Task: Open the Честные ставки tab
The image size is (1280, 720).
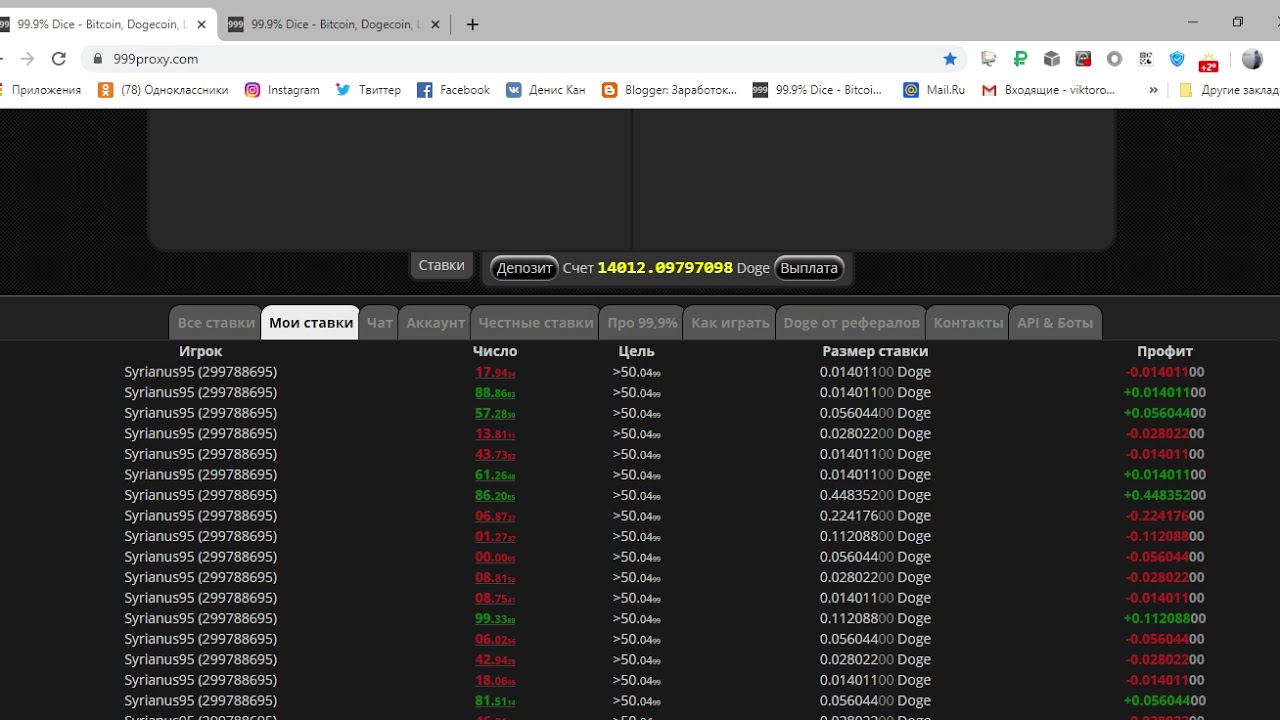Action: [x=536, y=323]
